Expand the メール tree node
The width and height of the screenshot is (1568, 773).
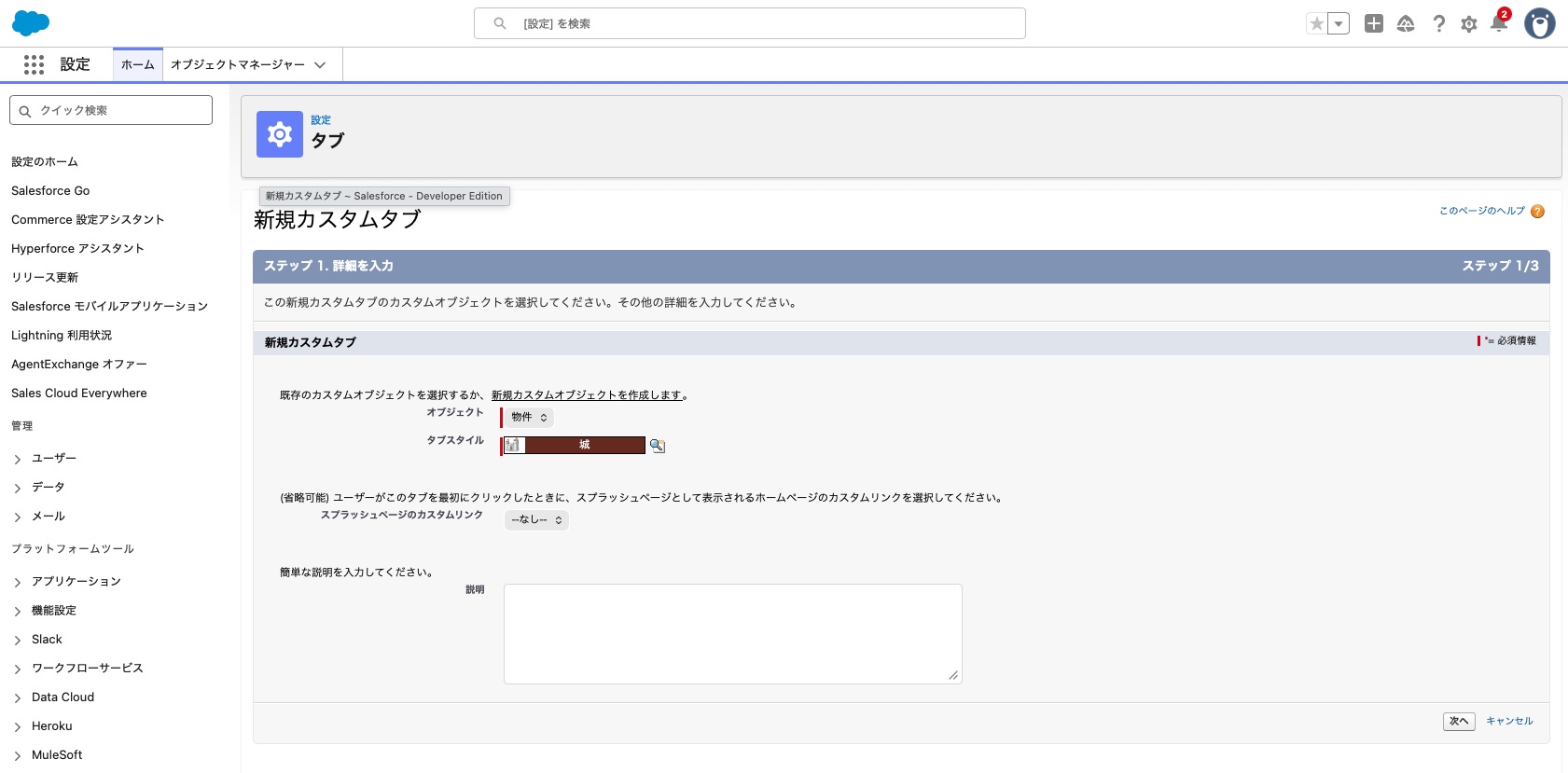(18, 517)
